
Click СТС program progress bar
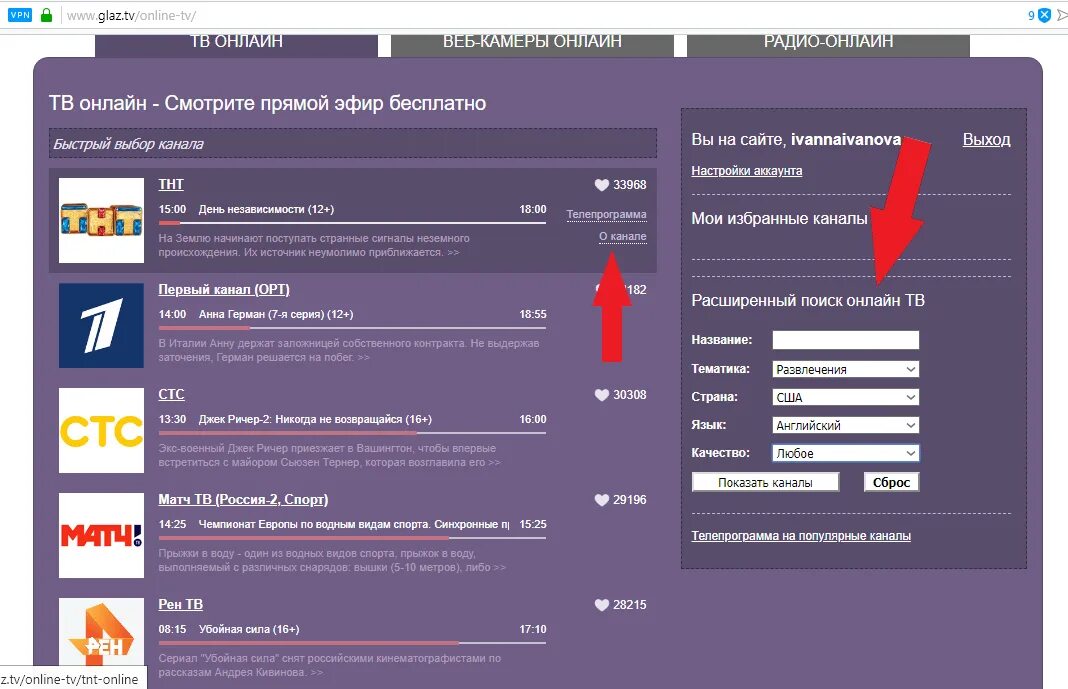pos(352,432)
